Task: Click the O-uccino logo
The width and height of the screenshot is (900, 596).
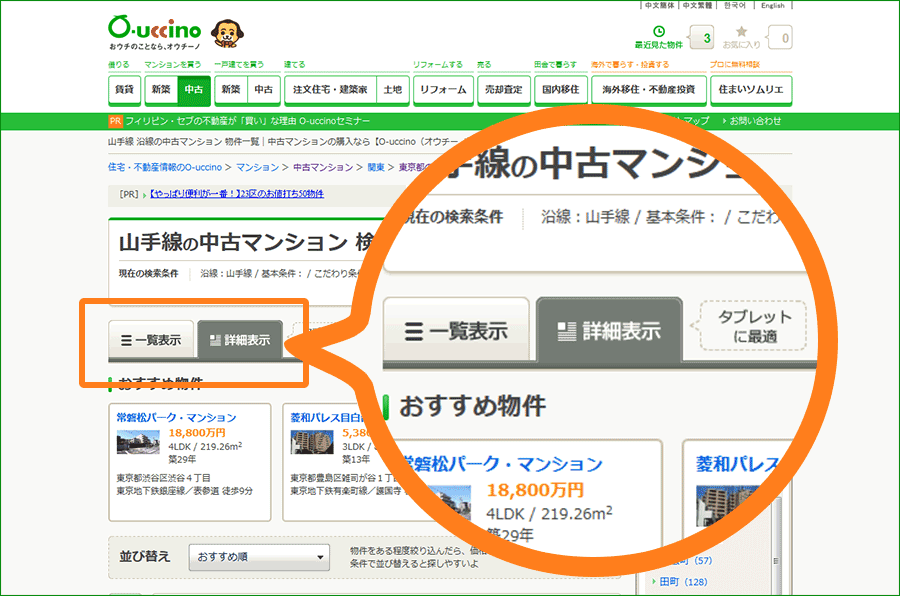Action: point(157,29)
